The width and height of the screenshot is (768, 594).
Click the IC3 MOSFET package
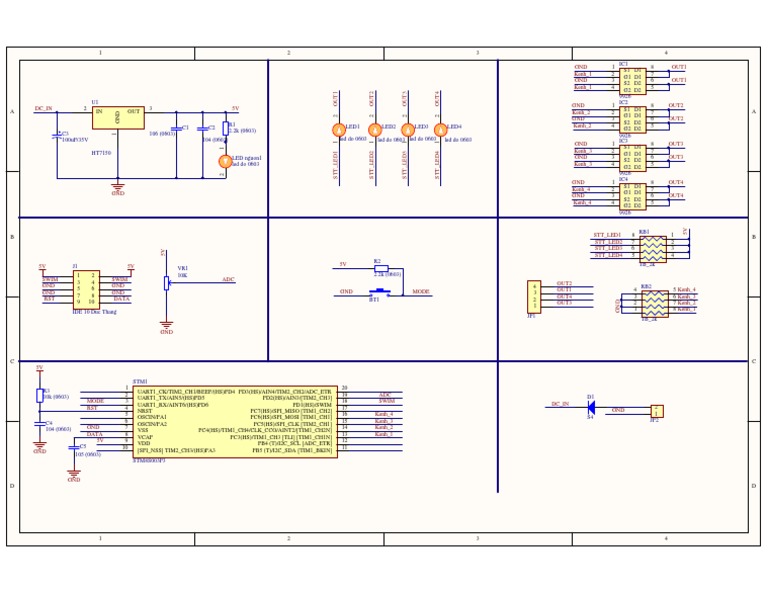click(632, 158)
